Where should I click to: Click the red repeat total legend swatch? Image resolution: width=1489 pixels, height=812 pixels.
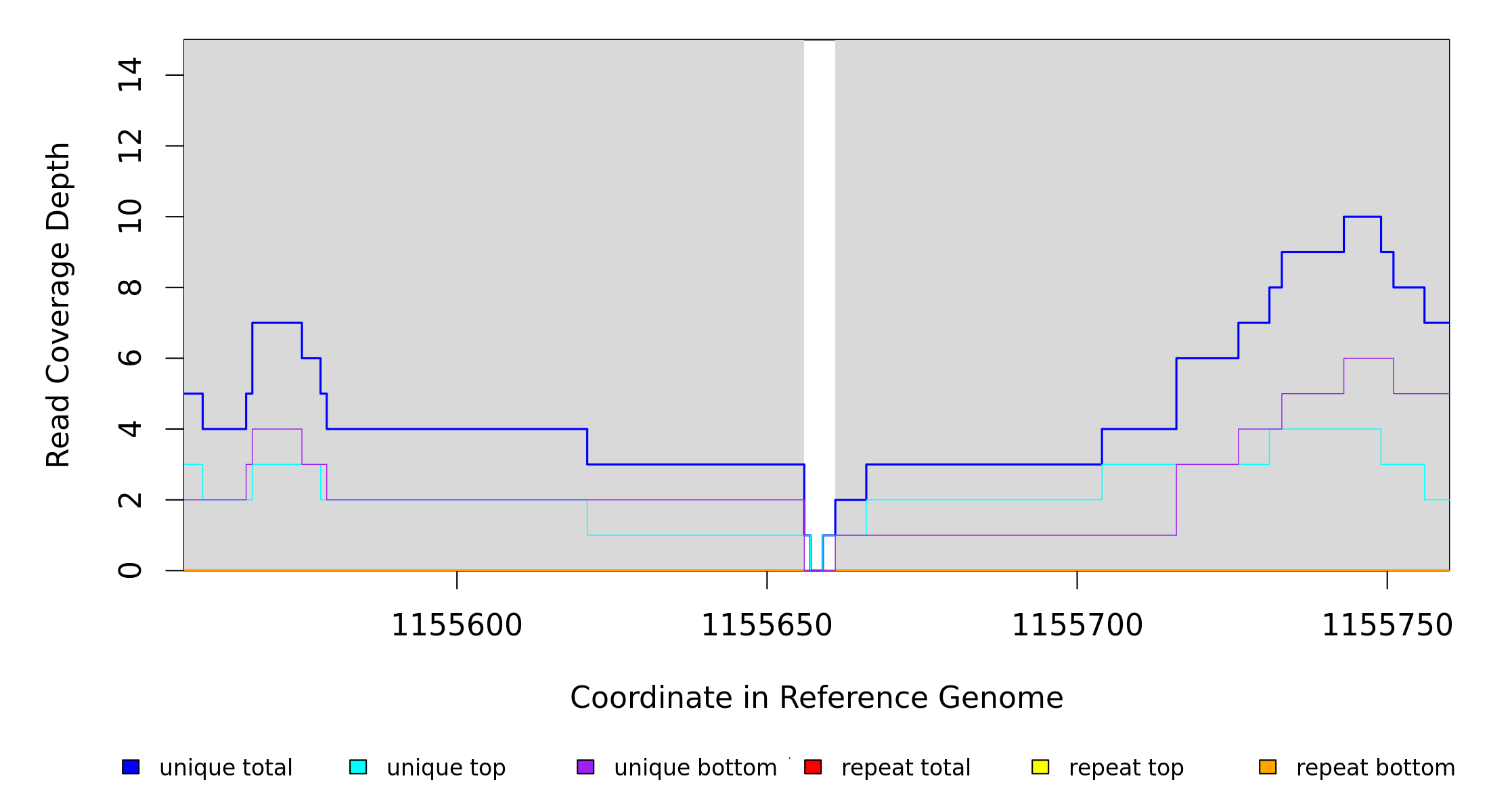813,767
